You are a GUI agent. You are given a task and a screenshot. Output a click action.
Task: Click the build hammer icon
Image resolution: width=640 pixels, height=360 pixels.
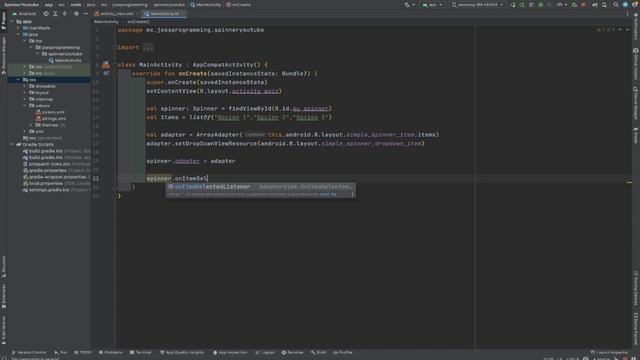(x=407, y=4)
